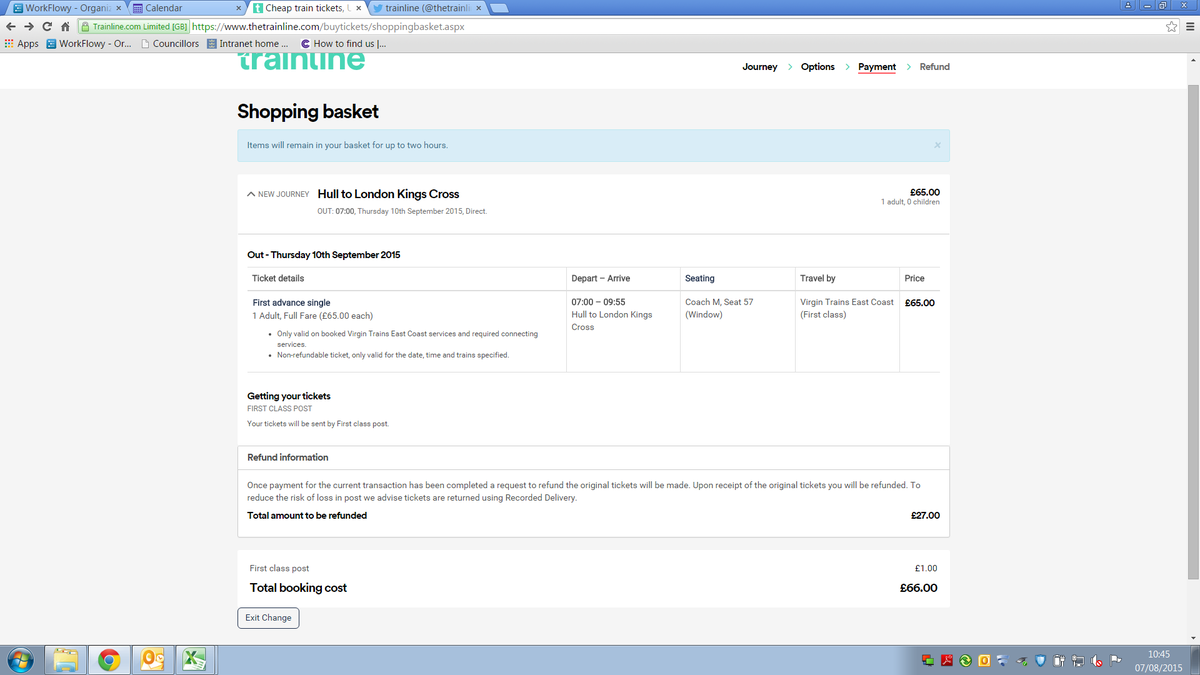Collapse the New Journey chevron

point(251,194)
